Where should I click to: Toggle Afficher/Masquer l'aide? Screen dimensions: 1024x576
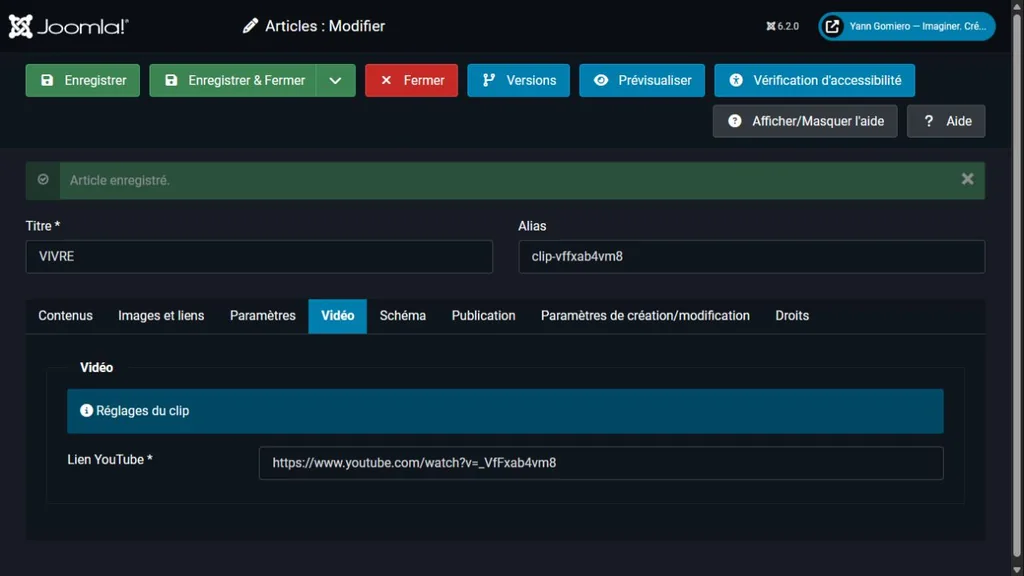805,121
